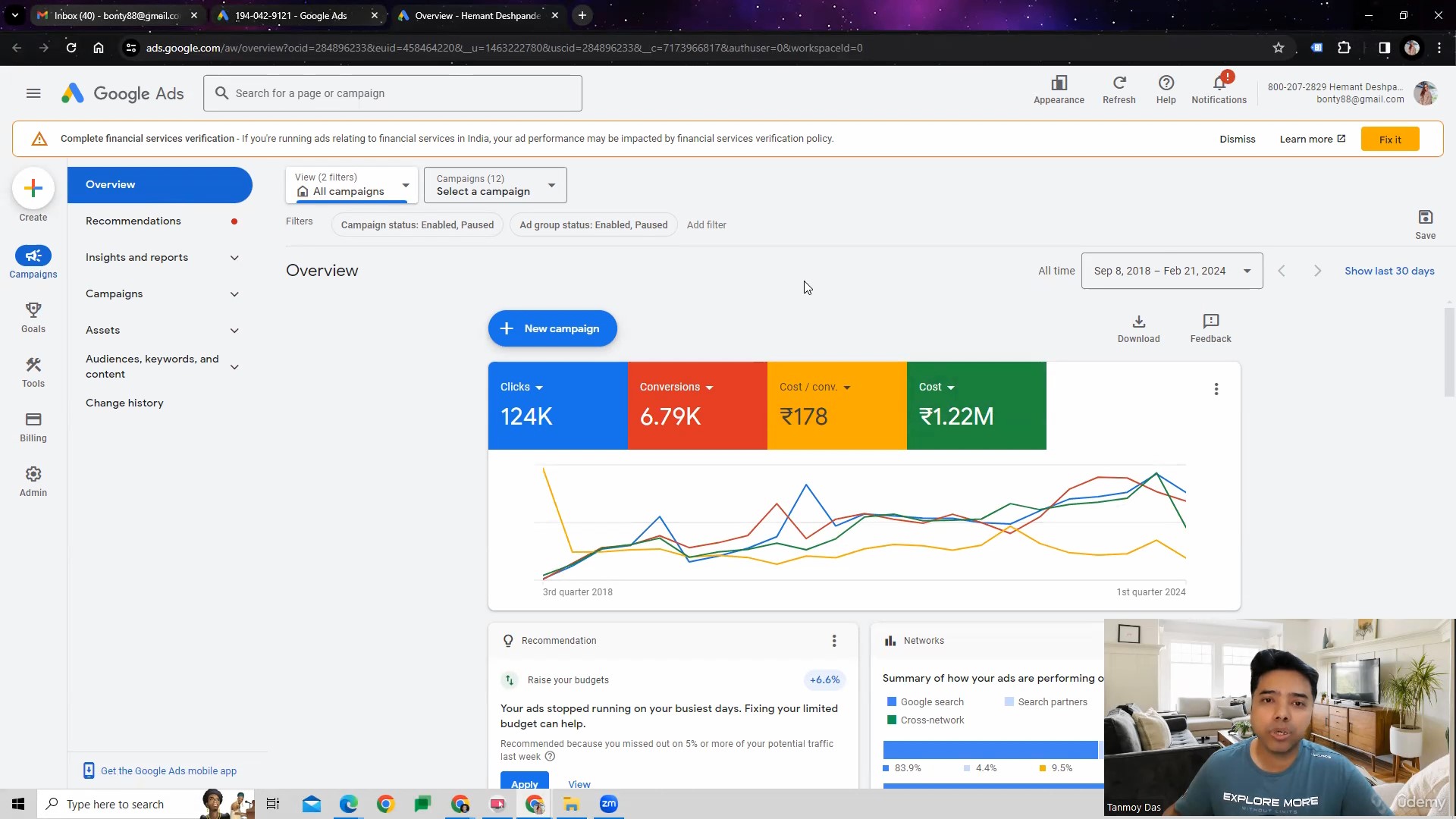
Task: Open Admin gear icon
Action: click(33, 474)
